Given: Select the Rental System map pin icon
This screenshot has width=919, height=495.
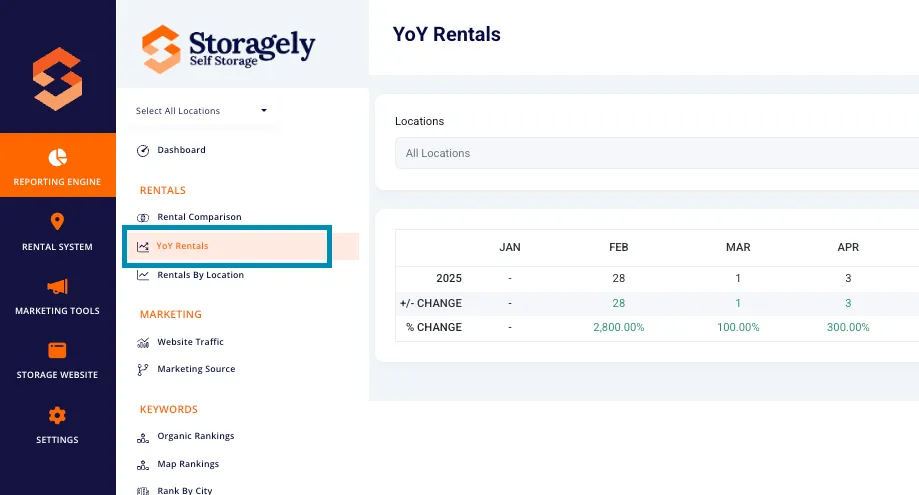Looking at the screenshot, I should click(x=57, y=221).
